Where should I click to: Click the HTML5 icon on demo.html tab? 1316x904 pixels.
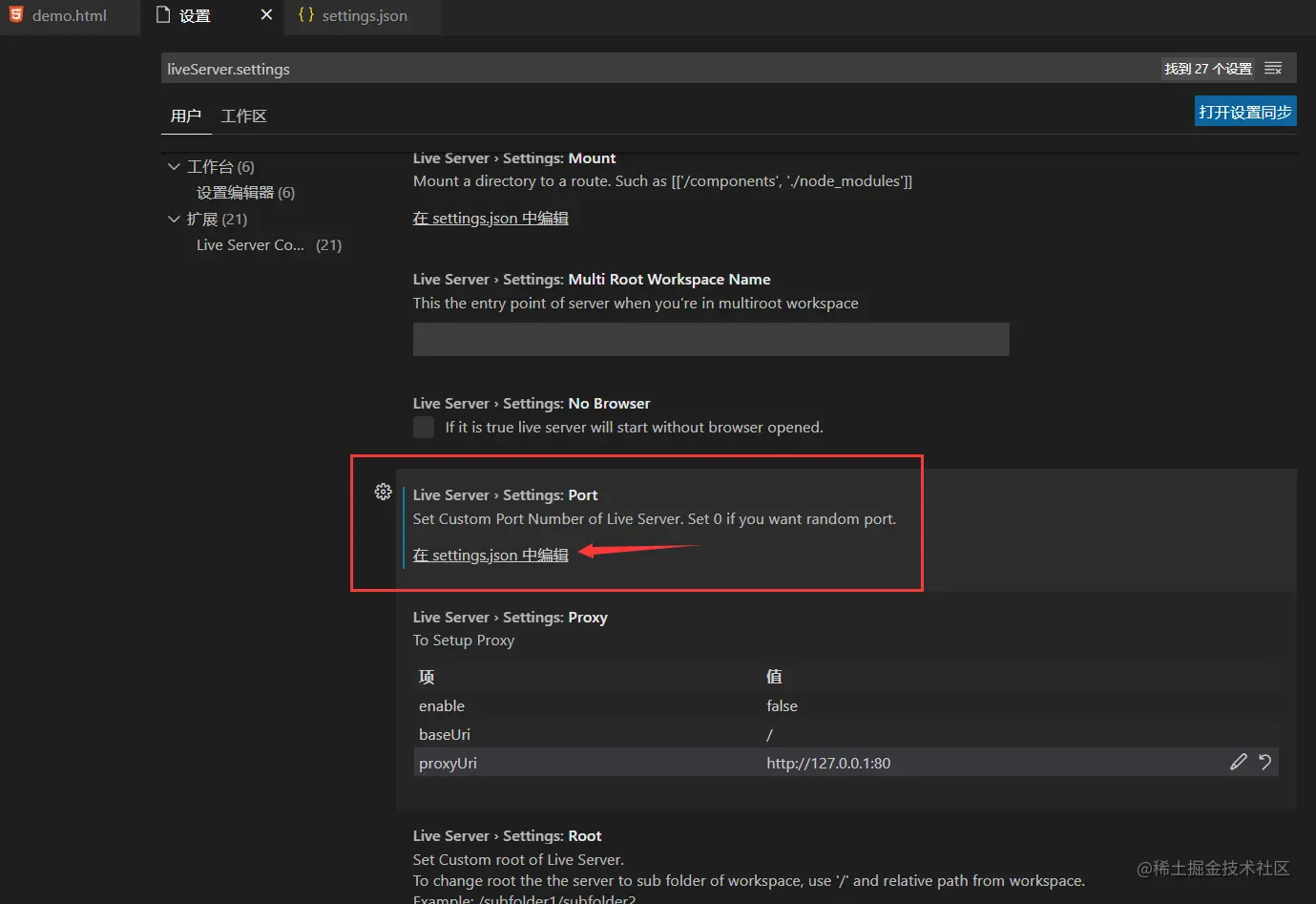16,14
